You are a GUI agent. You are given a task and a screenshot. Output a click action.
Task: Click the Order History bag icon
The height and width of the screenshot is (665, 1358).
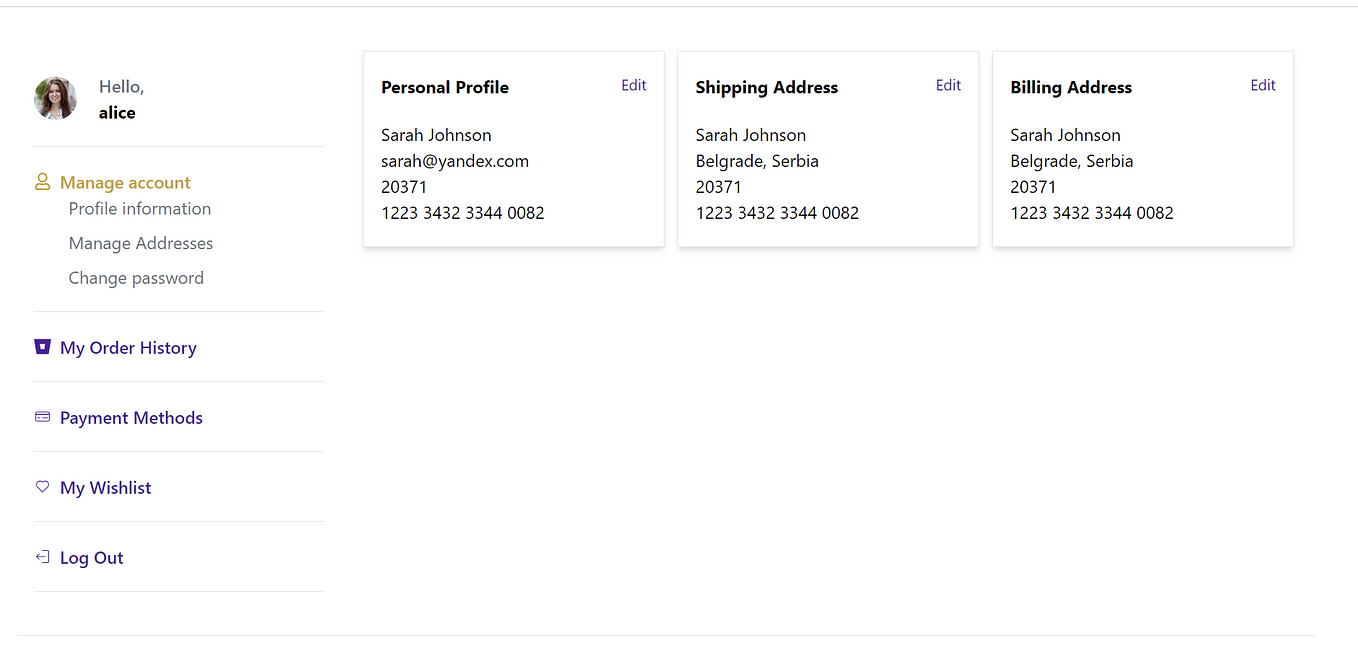point(42,347)
